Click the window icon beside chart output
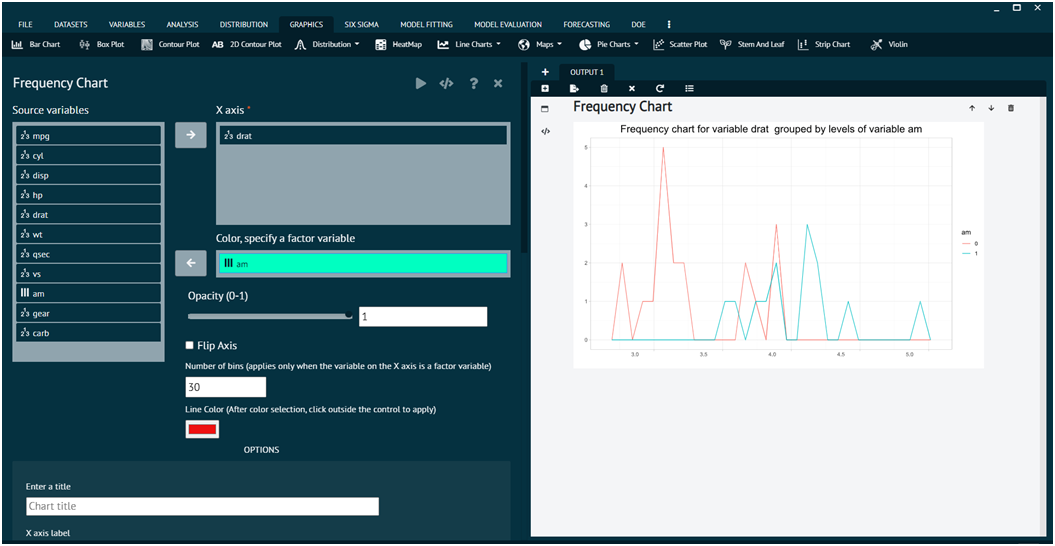Viewport: 1055px width, 546px height. point(546,108)
